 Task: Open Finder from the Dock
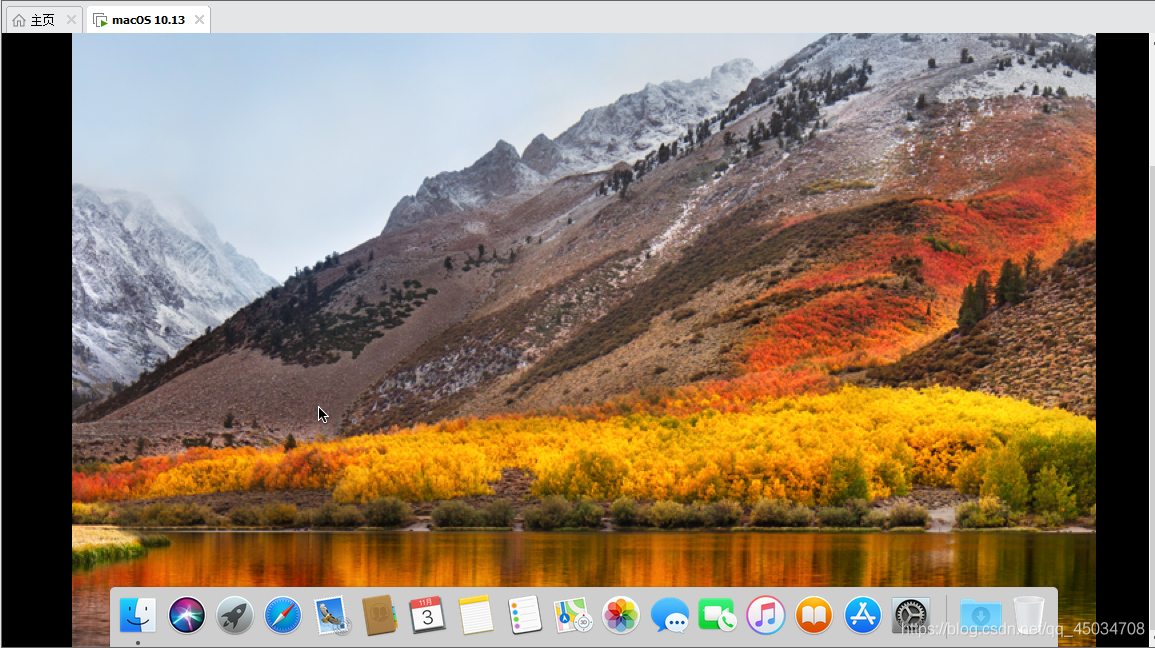pos(138,615)
